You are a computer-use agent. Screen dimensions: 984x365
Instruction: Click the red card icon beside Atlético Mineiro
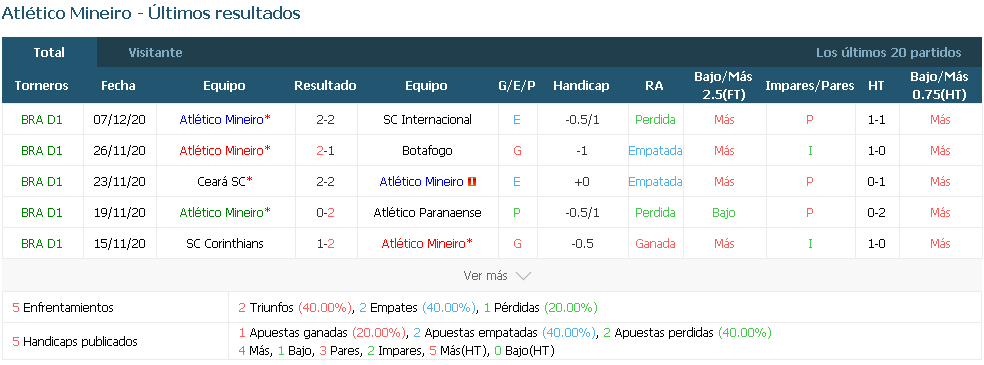coord(472,182)
